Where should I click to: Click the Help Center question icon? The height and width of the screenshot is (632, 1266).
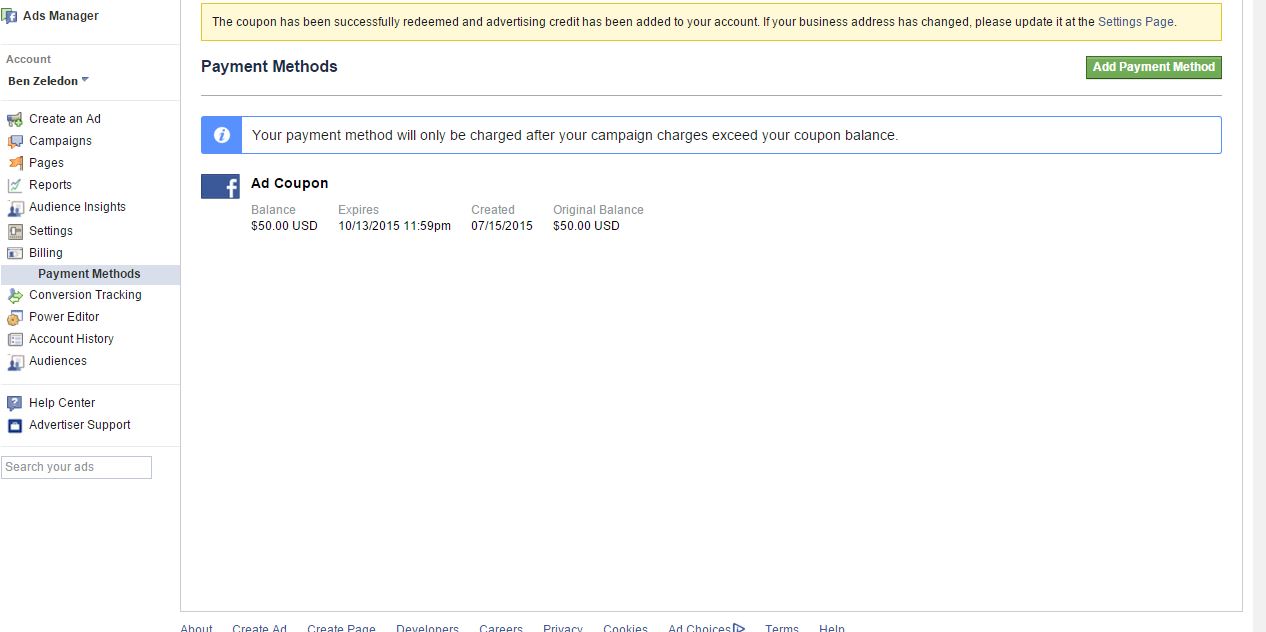(15, 404)
